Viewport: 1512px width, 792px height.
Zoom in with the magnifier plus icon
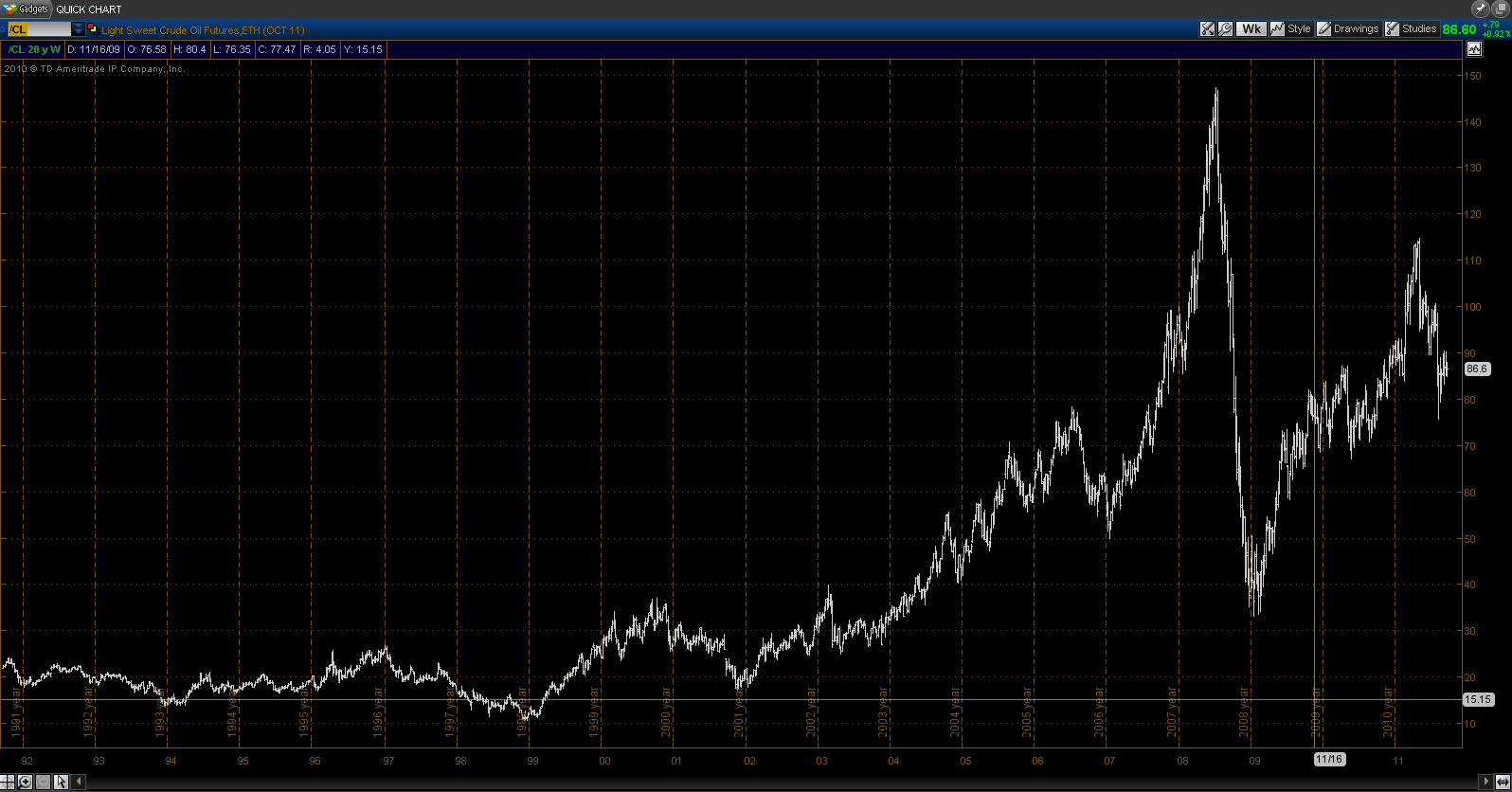25,782
